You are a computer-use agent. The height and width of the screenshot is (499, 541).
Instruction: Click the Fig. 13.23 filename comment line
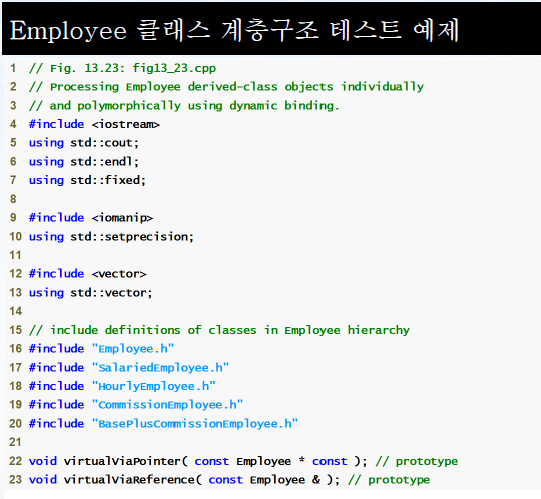122,68
